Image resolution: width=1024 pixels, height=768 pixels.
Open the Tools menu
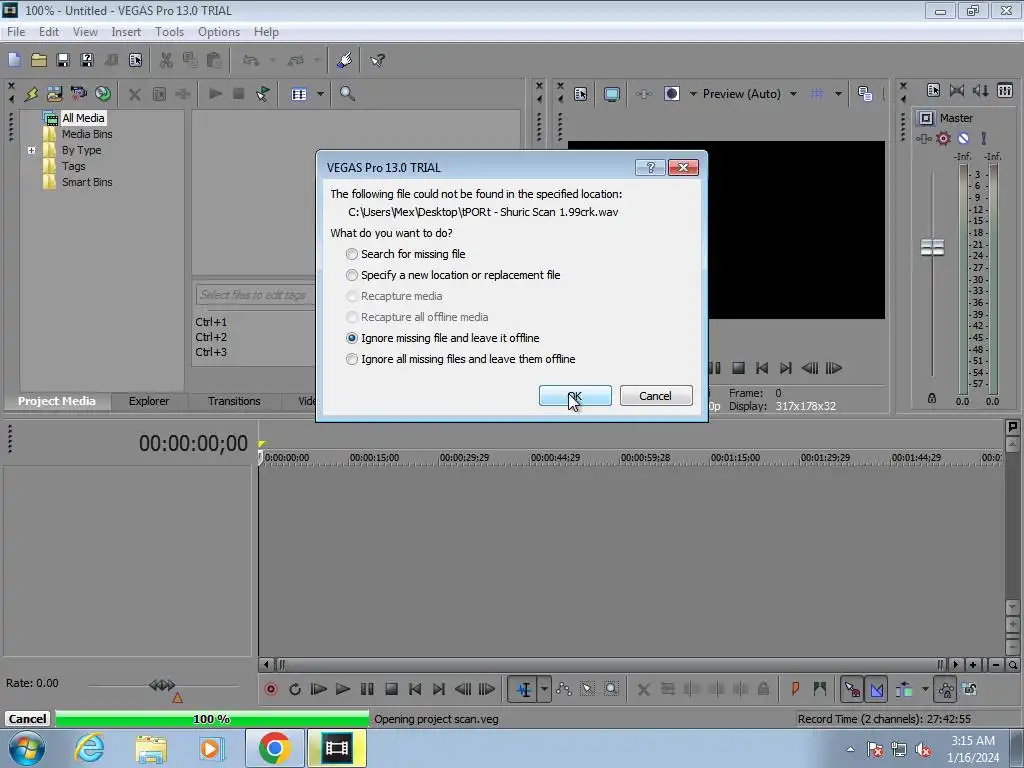click(x=169, y=31)
